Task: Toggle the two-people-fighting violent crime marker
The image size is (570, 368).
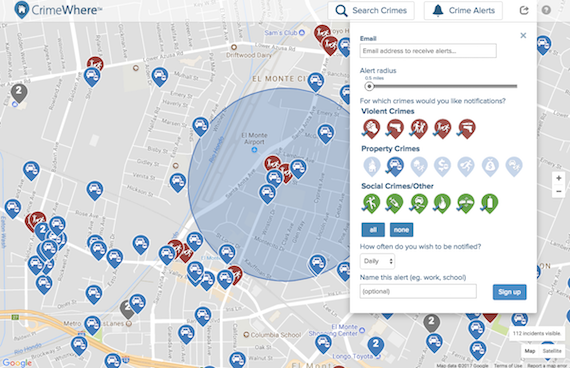Action: click(419, 128)
